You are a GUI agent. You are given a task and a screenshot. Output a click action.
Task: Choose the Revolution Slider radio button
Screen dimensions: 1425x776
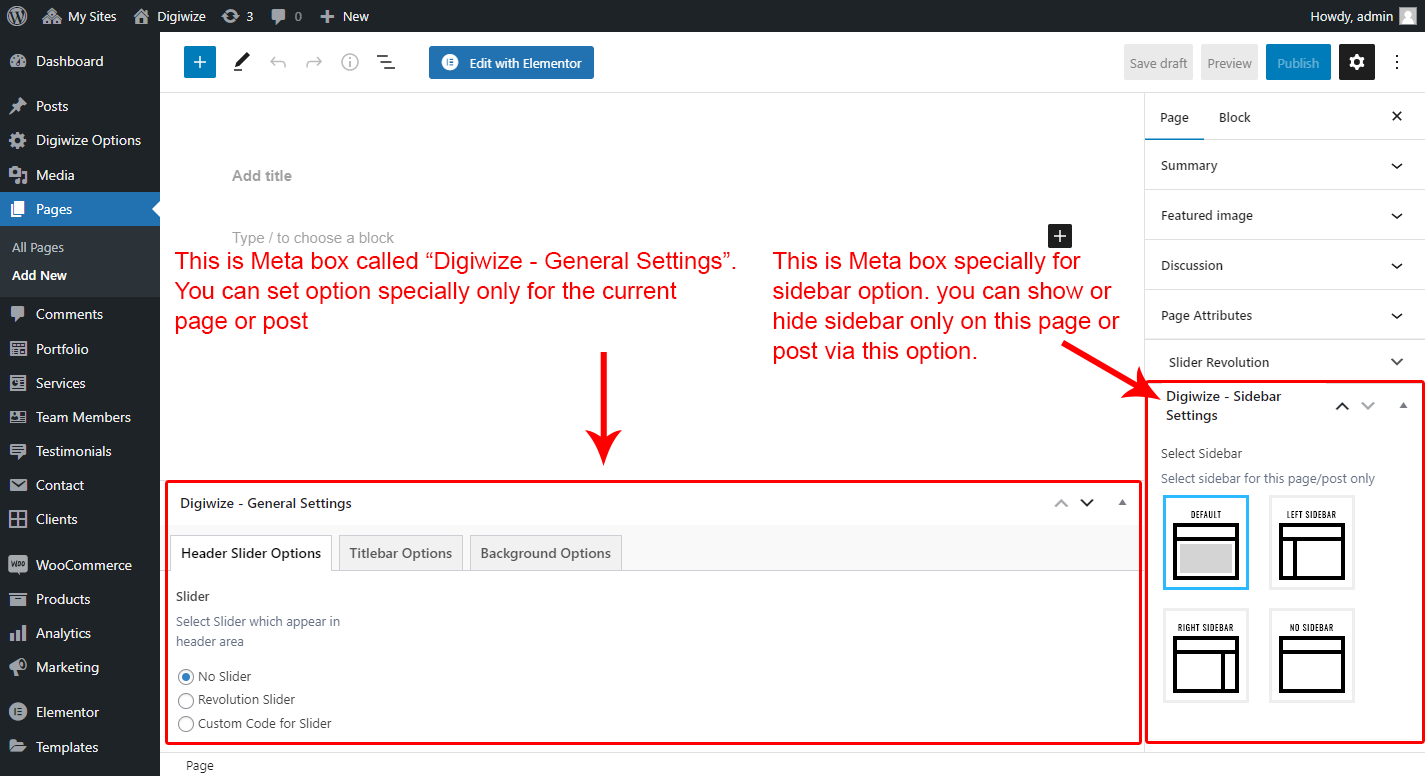point(186,700)
